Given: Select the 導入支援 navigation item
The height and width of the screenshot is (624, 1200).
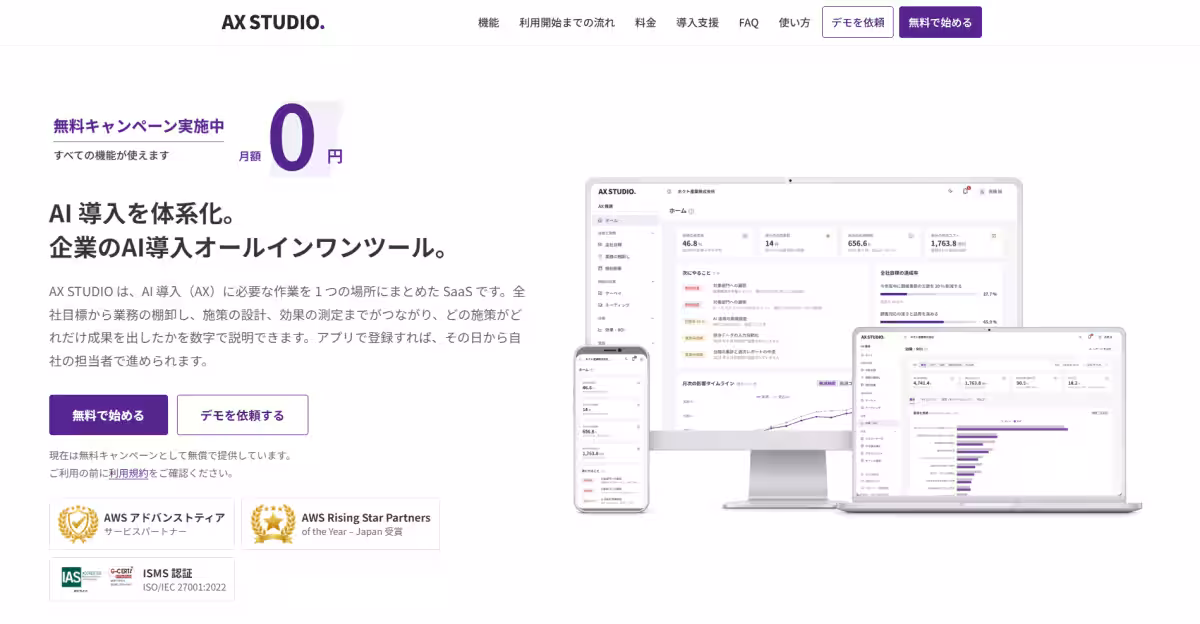Looking at the screenshot, I should (697, 22).
